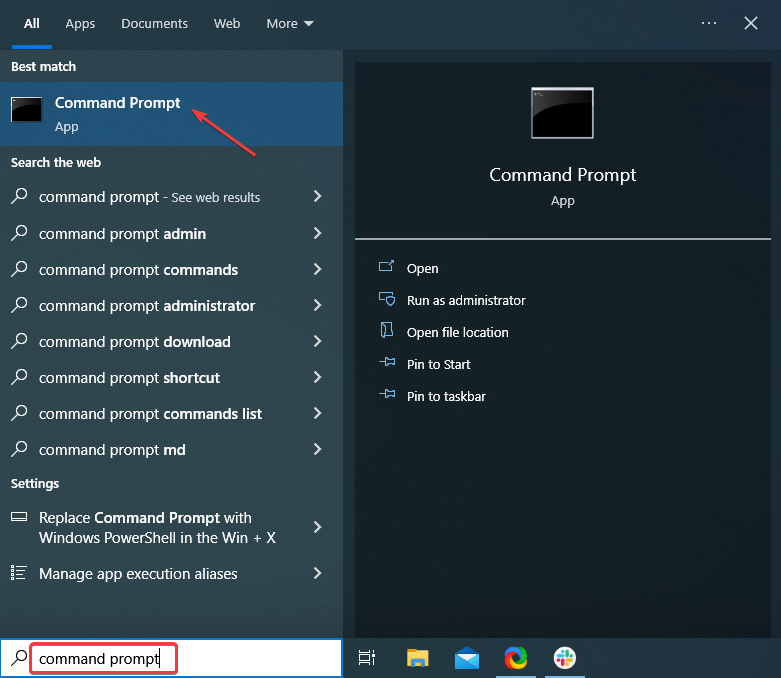Select 'command prompt md' suggestion
The image size is (781, 678).
pos(171,449)
